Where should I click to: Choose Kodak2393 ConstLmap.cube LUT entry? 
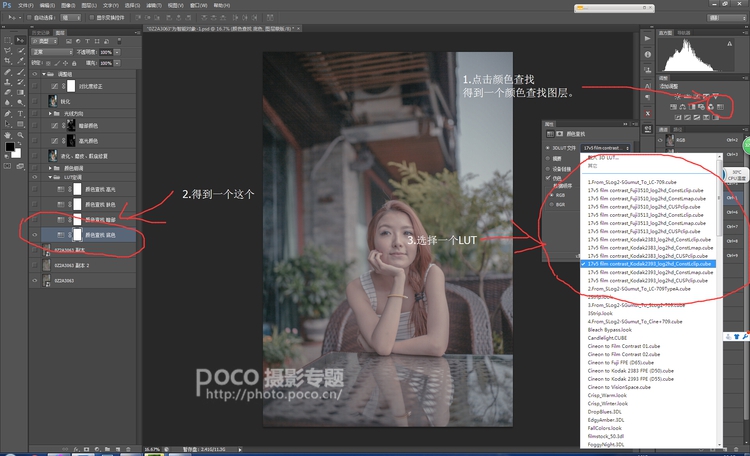click(x=648, y=272)
